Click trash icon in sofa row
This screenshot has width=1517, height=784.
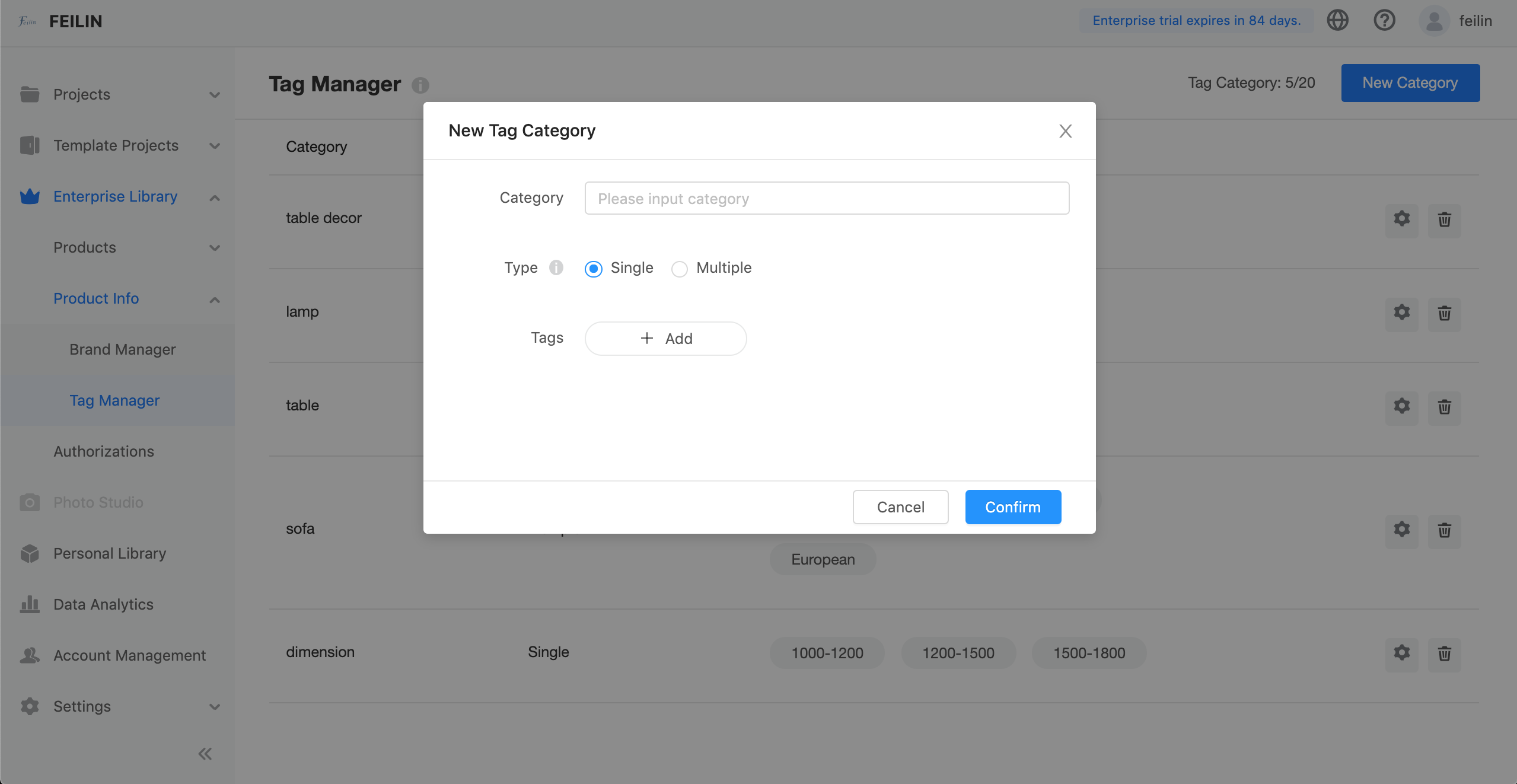tap(1444, 530)
